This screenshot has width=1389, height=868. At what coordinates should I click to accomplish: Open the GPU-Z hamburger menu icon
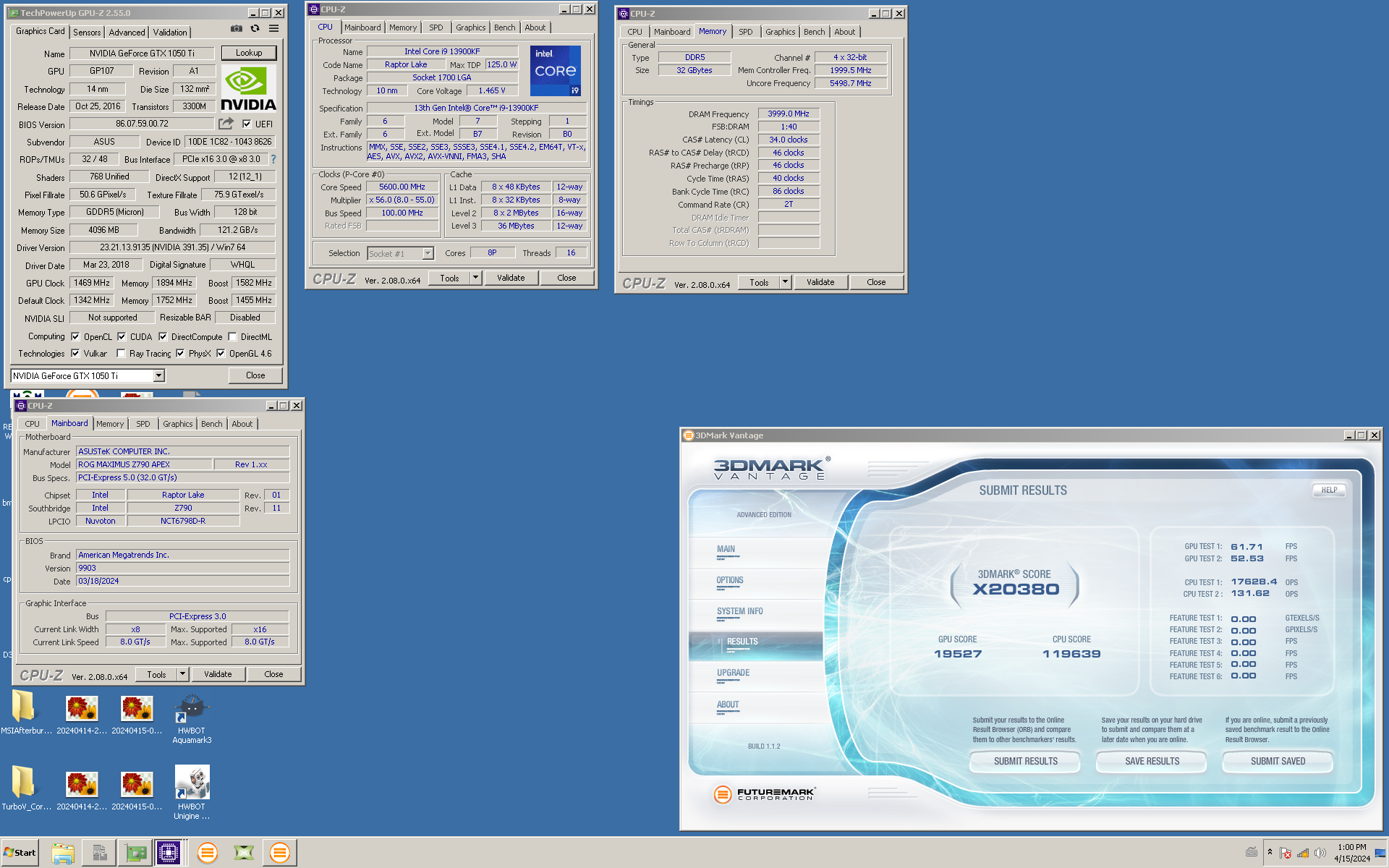(x=274, y=29)
